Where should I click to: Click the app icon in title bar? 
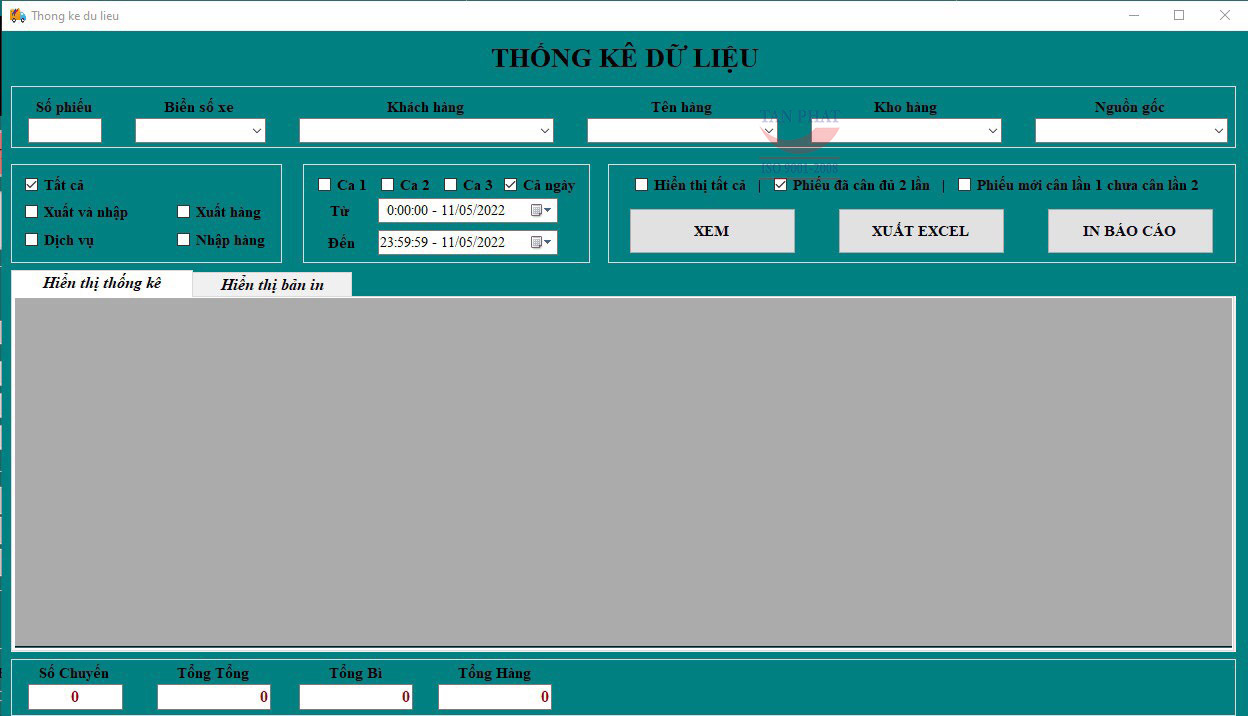pos(17,15)
